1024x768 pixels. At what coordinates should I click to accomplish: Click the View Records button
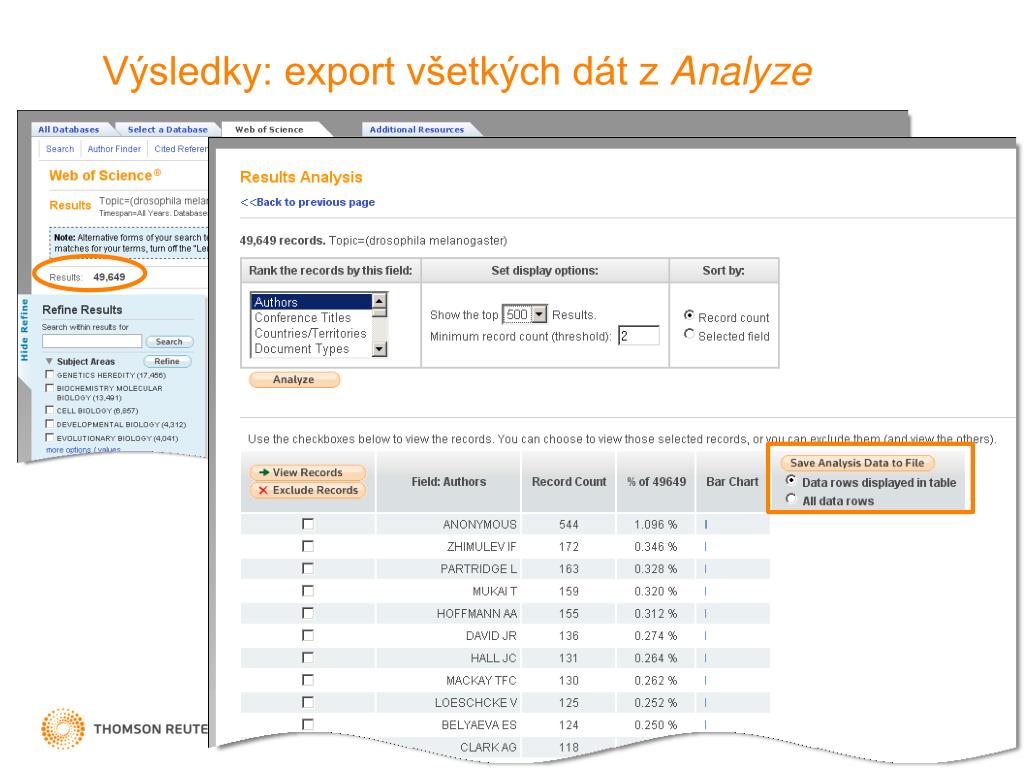coord(308,472)
